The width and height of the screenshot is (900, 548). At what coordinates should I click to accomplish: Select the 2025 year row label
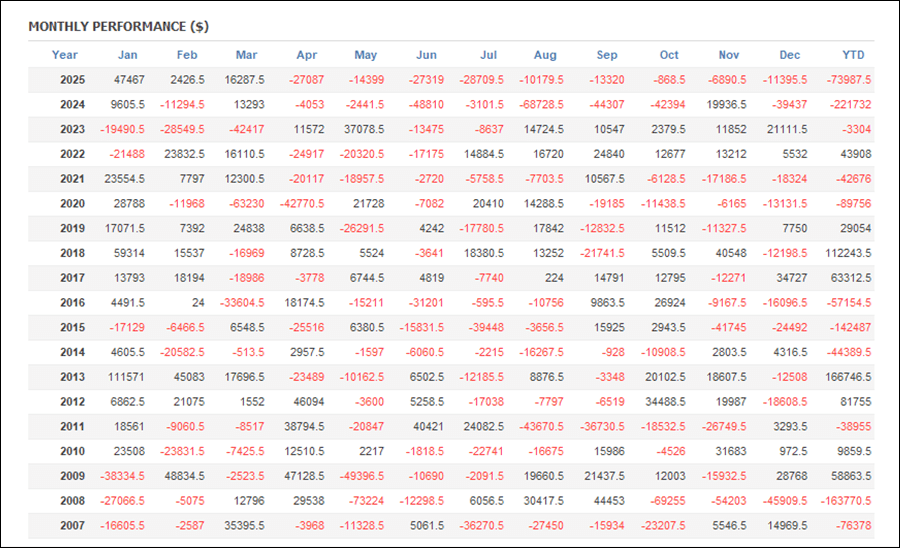point(72,80)
